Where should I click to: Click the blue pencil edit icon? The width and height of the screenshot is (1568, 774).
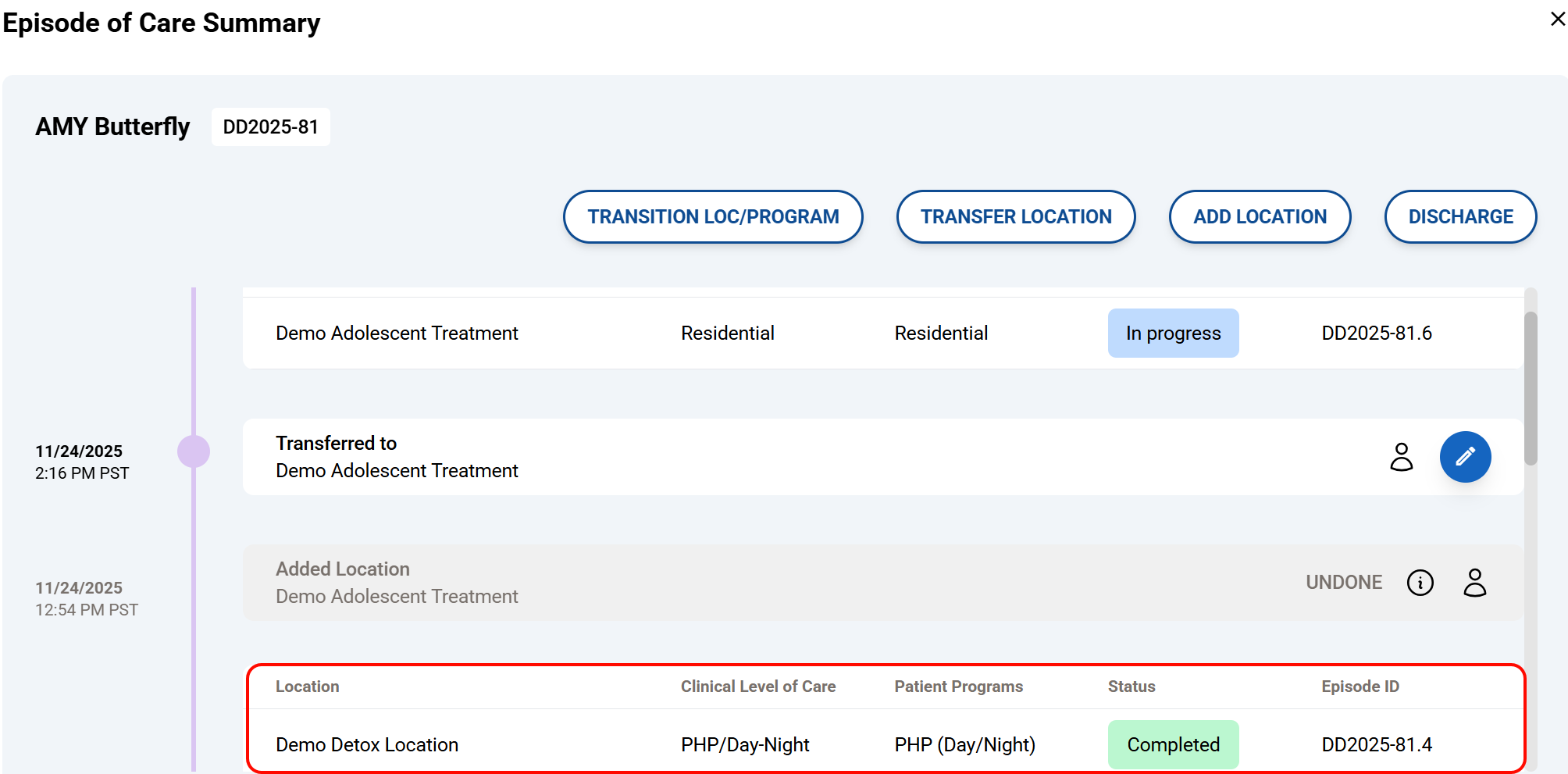click(1465, 457)
